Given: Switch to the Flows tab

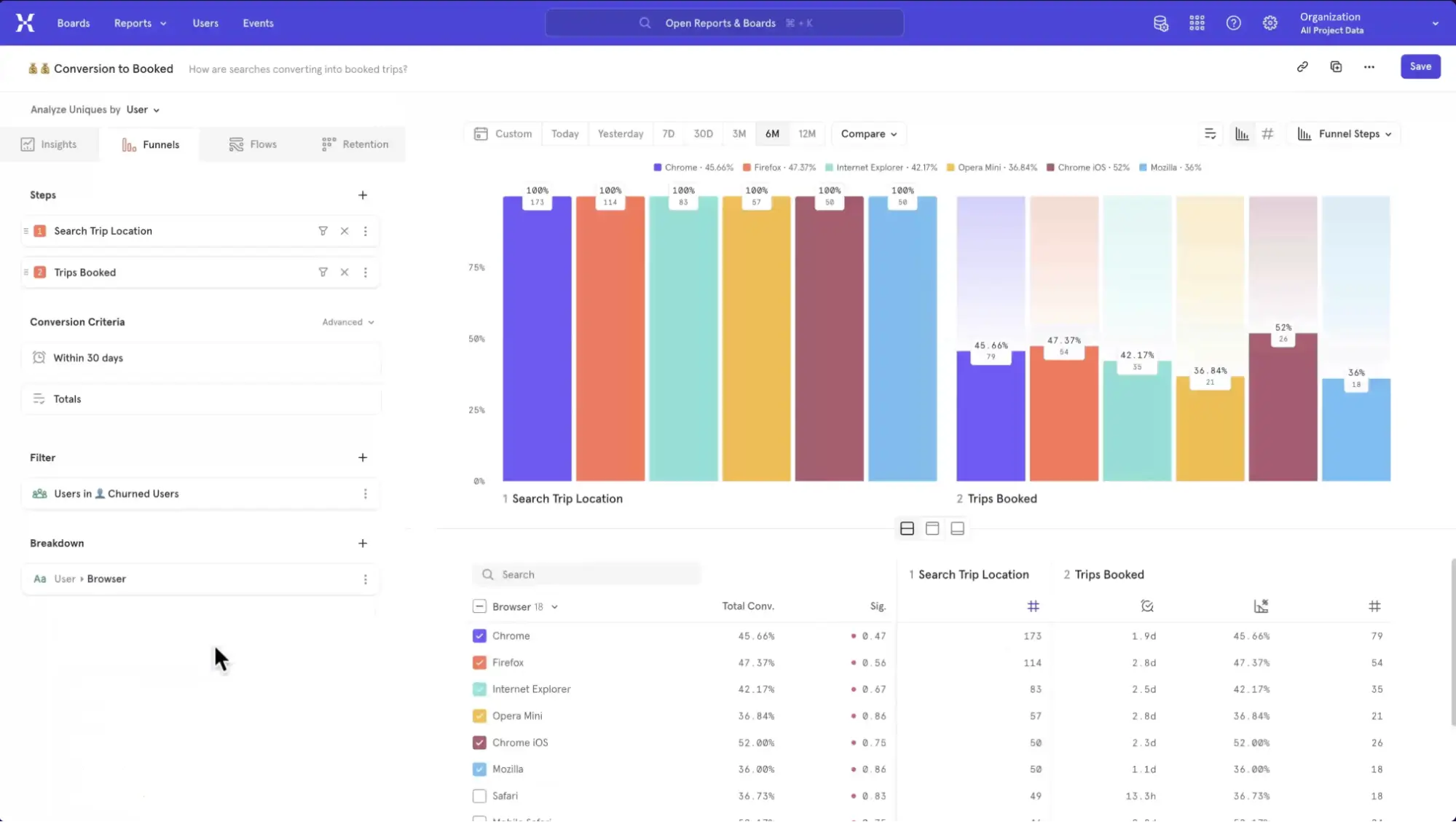Looking at the screenshot, I should [x=253, y=144].
